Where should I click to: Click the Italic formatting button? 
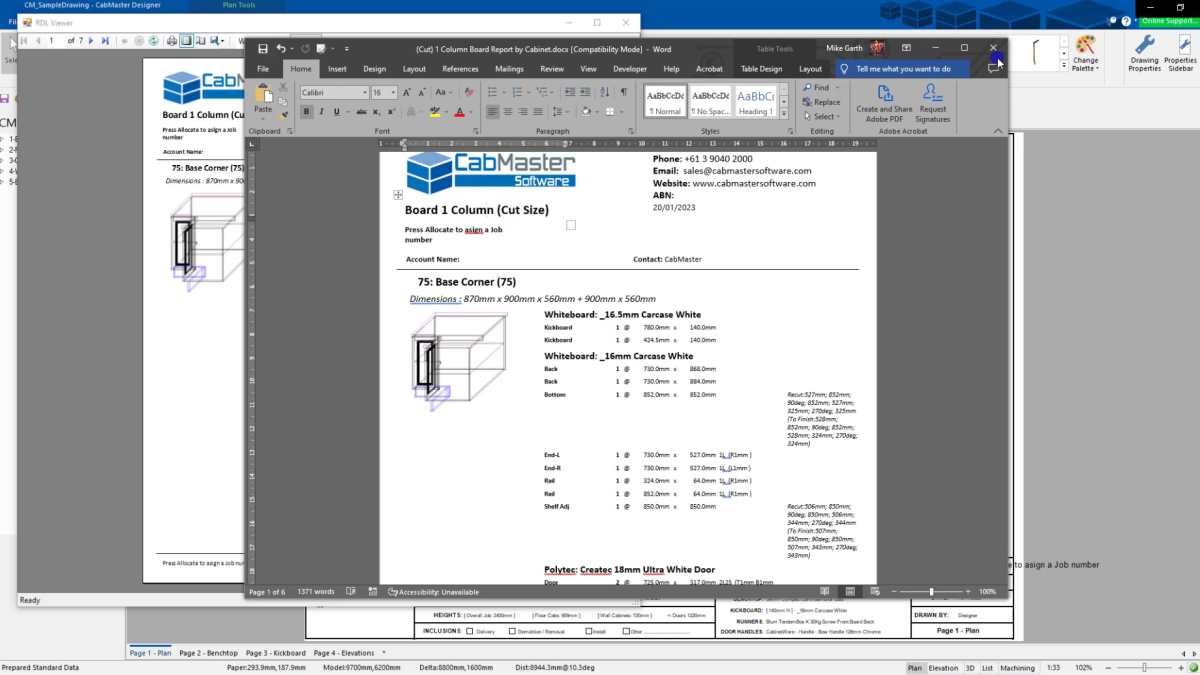pos(321,112)
